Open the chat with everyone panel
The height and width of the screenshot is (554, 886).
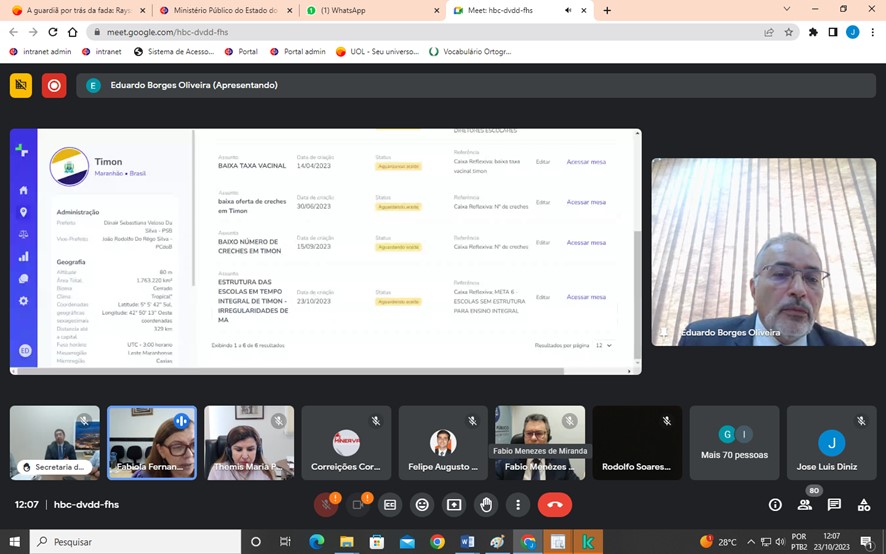(834, 505)
